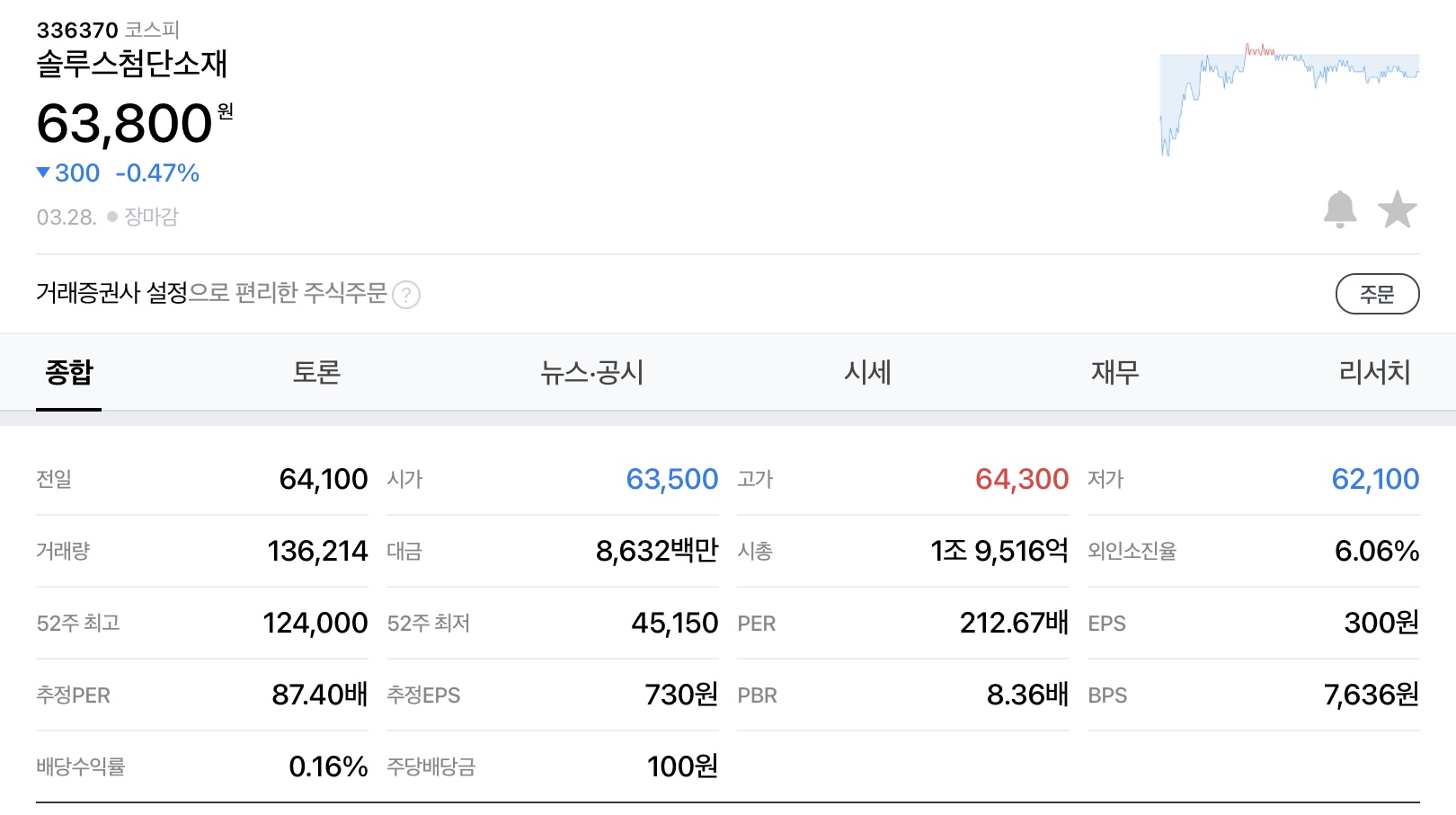Go to the 시세 tab
This screenshot has height=815, width=1456.
(867, 372)
